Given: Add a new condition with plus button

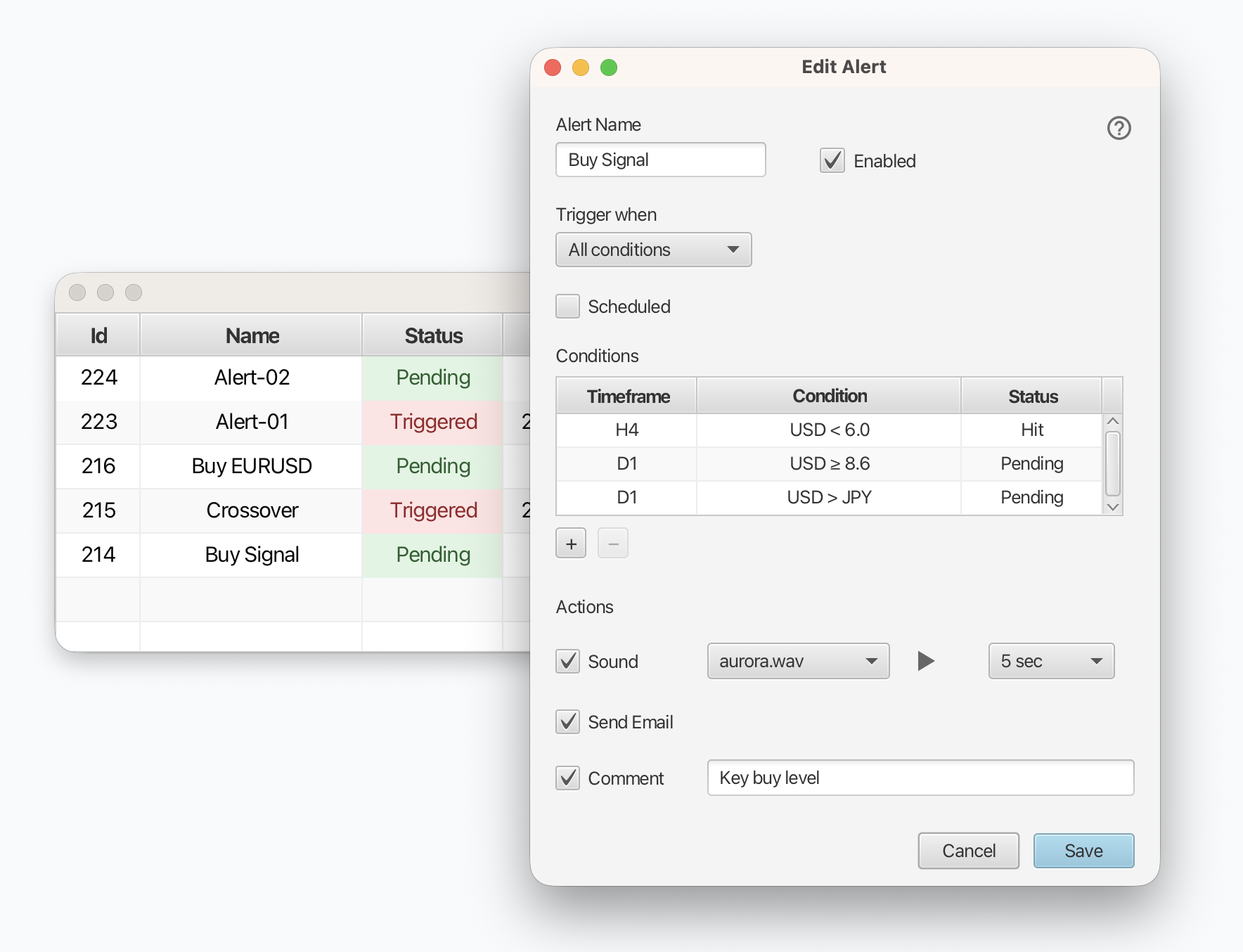Looking at the screenshot, I should click(x=571, y=543).
